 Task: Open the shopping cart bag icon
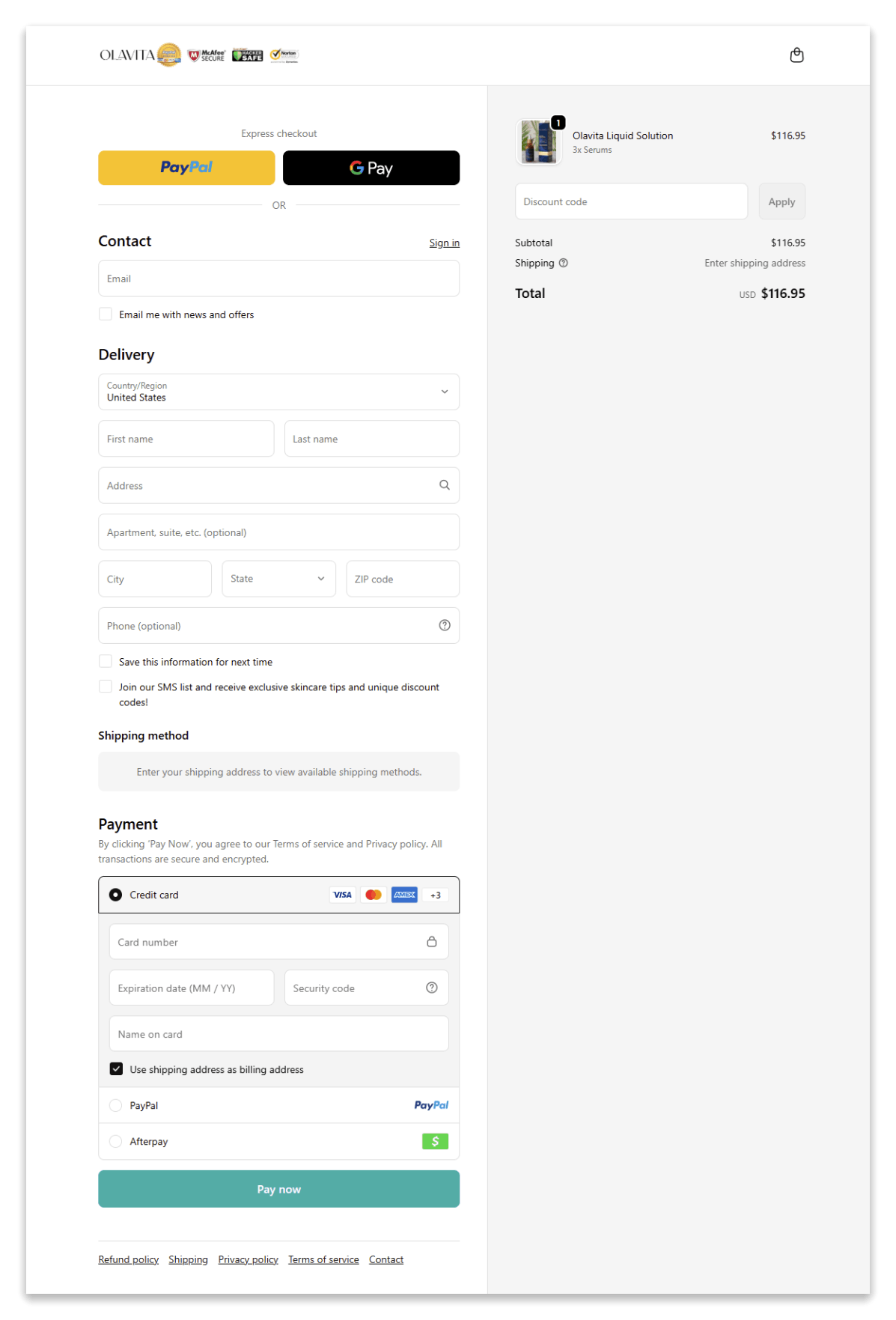797,55
